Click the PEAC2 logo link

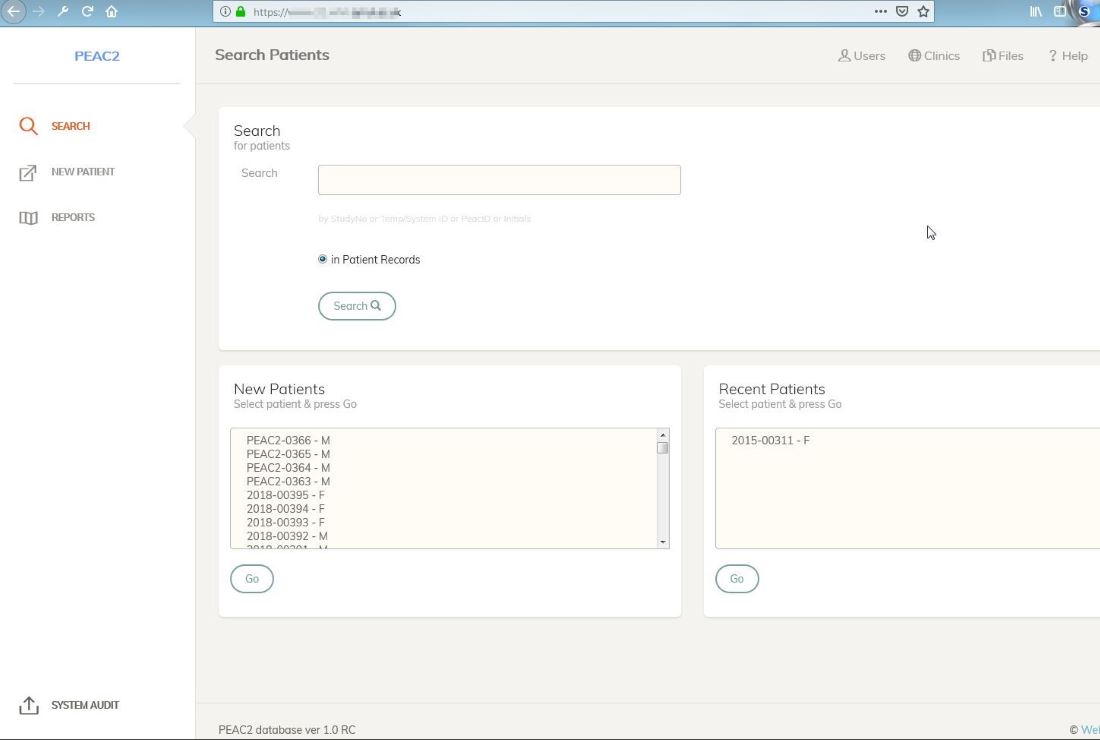tap(97, 56)
